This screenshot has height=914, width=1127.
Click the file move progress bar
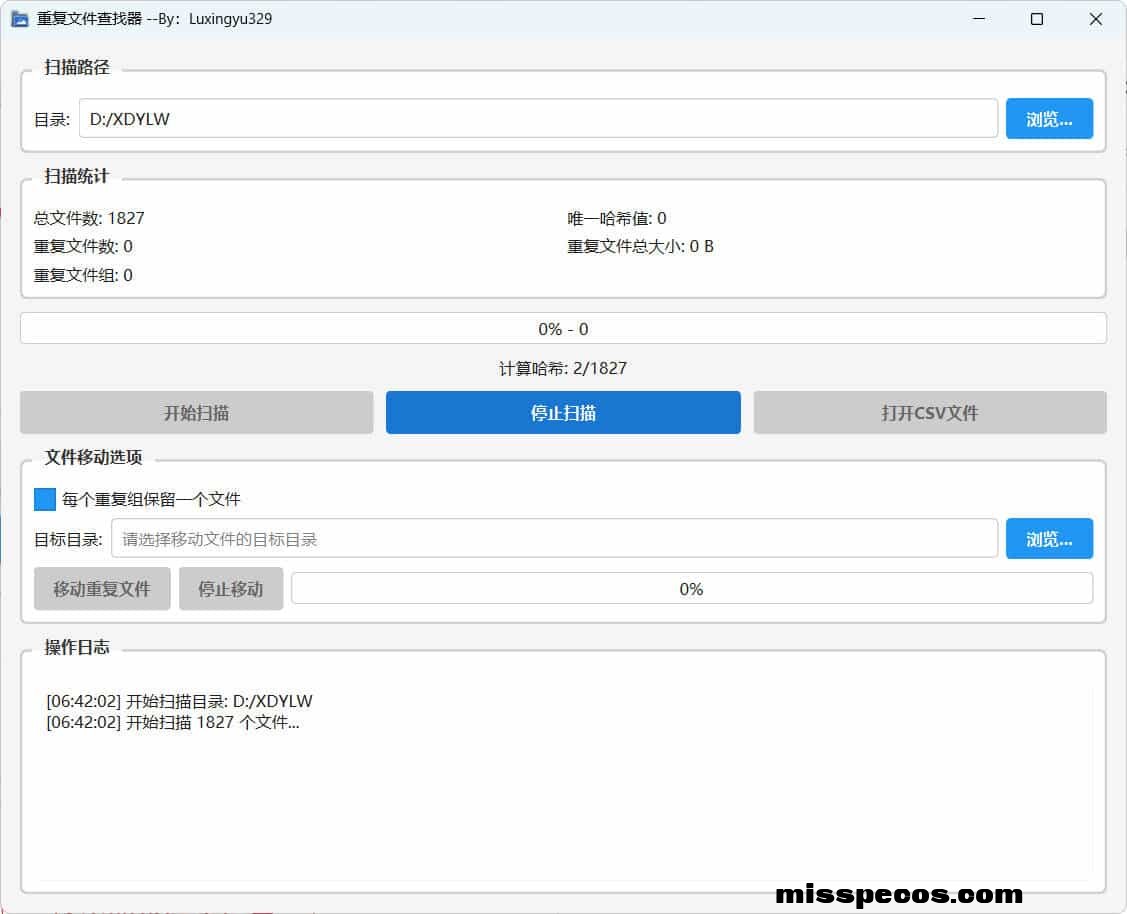pos(691,589)
